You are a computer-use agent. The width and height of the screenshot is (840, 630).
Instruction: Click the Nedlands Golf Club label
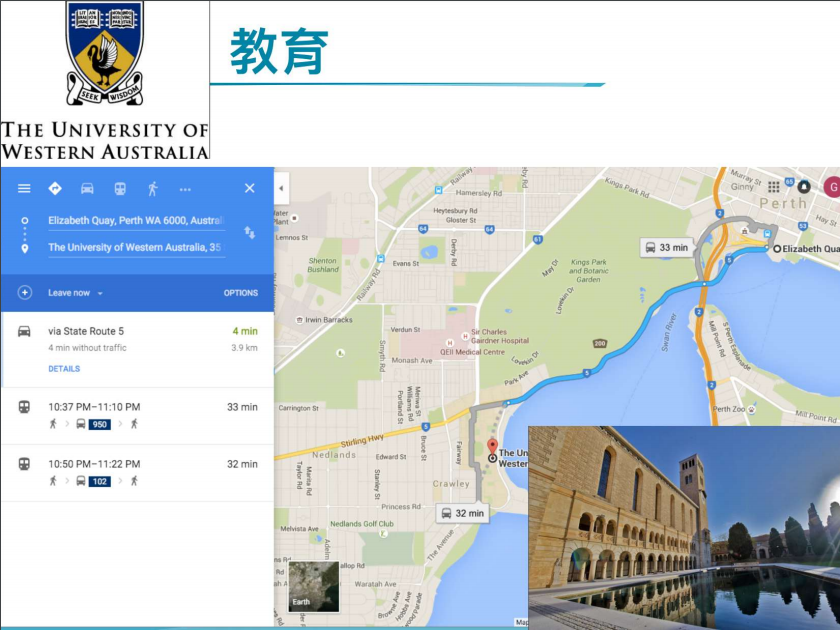(x=362, y=523)
